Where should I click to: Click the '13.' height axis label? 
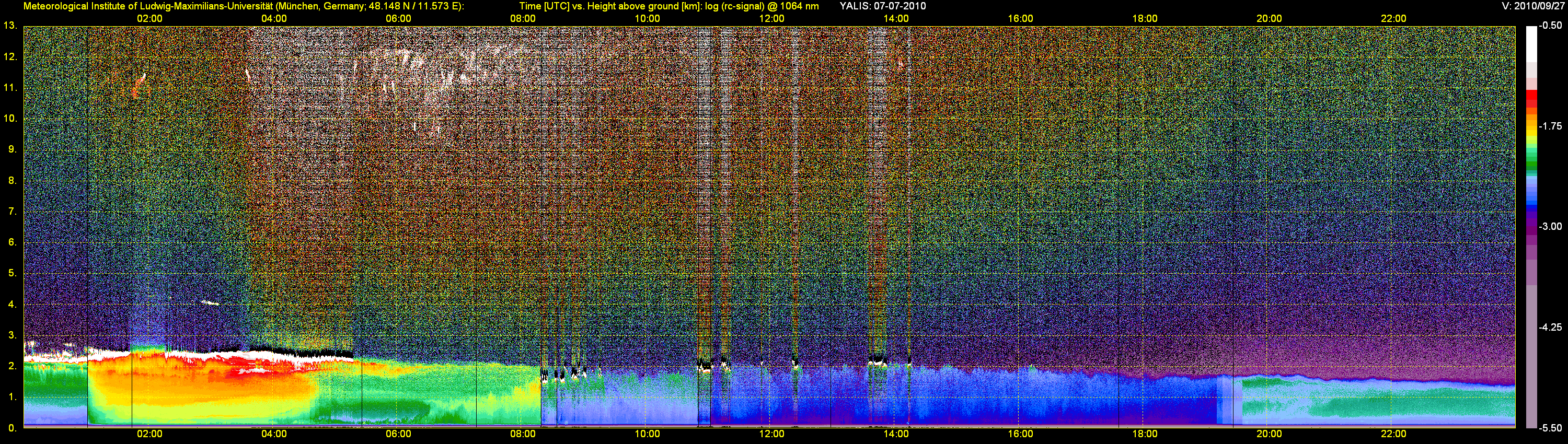pos(10,26)
